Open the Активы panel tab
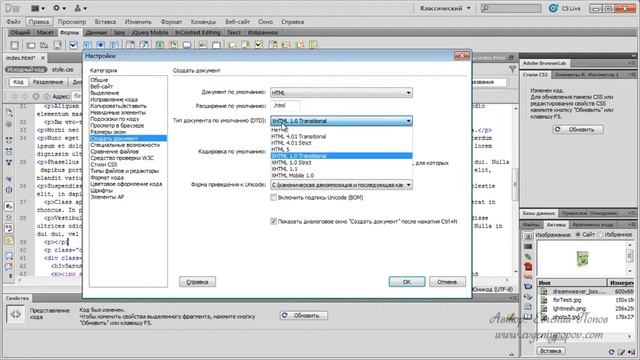 coord(556,224)
